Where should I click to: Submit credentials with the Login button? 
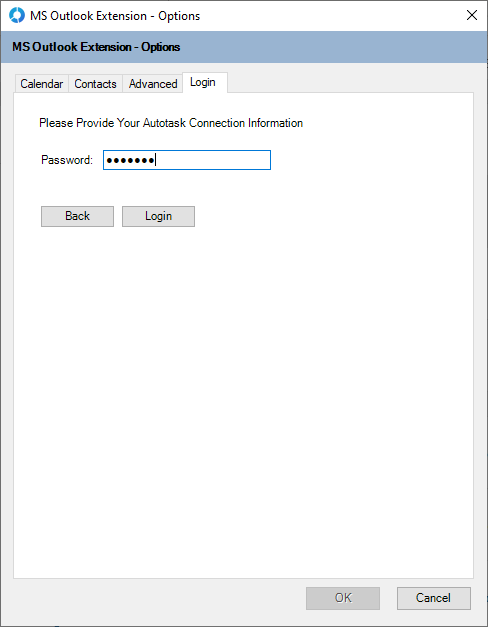(158, 216)
